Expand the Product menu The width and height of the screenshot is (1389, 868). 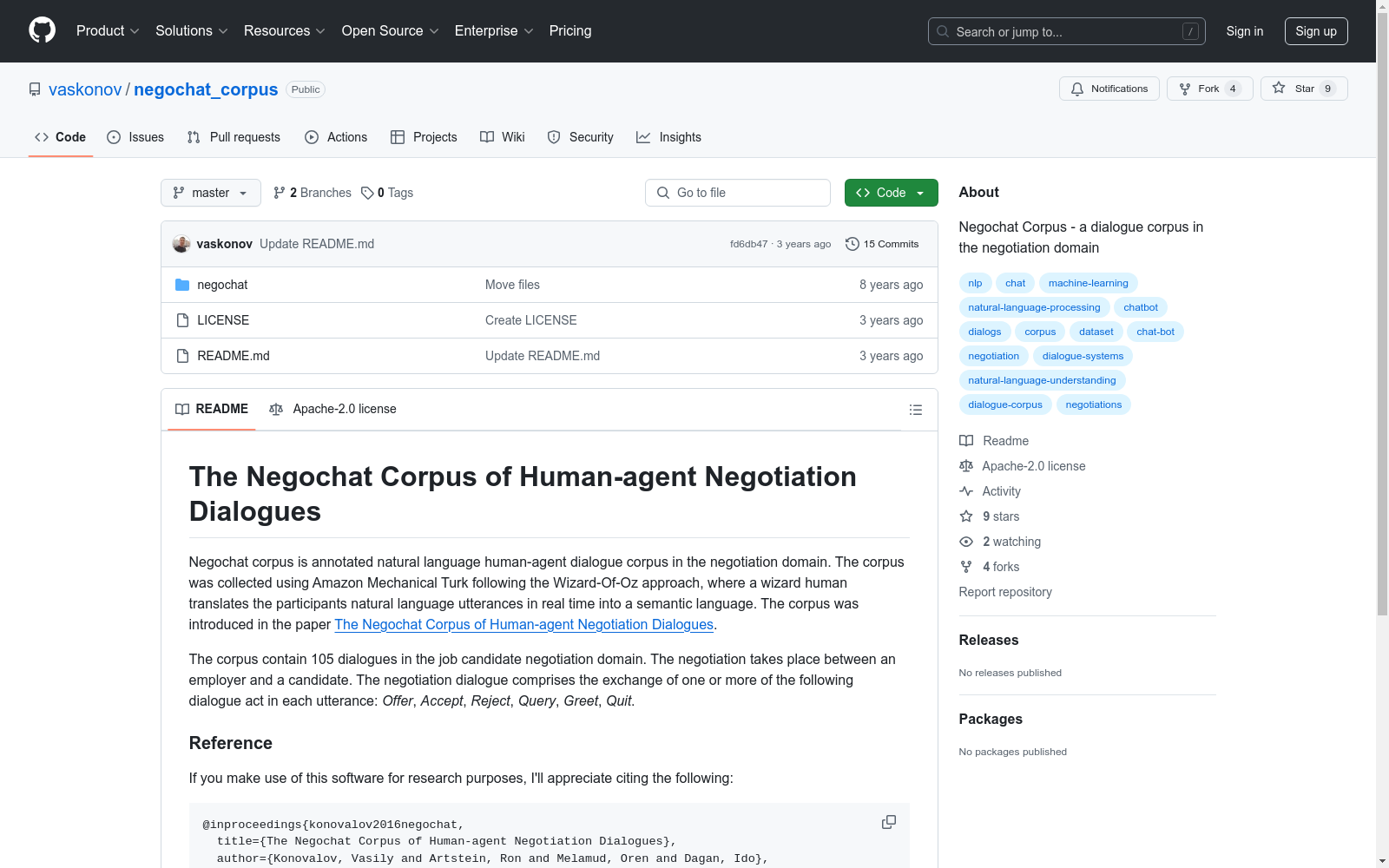point(108,31)
